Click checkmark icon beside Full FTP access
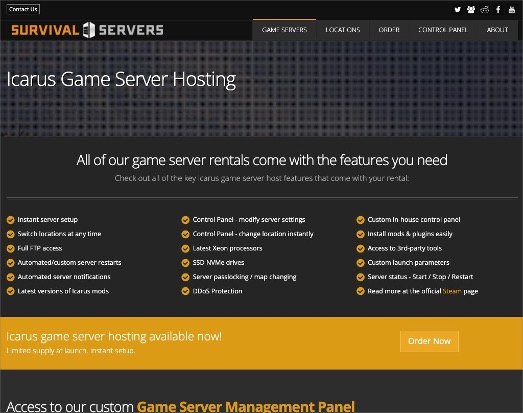 tap(11, 249)
